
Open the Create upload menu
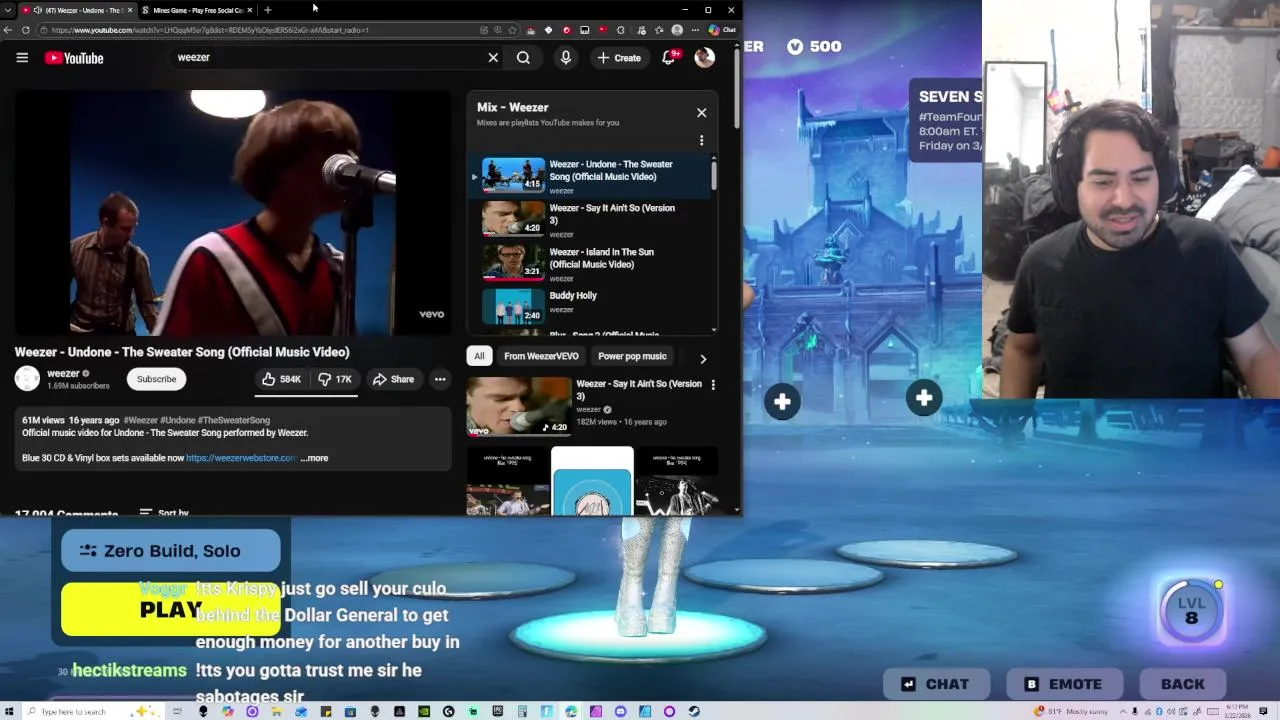pyautogui.click(x=619, y=58)
